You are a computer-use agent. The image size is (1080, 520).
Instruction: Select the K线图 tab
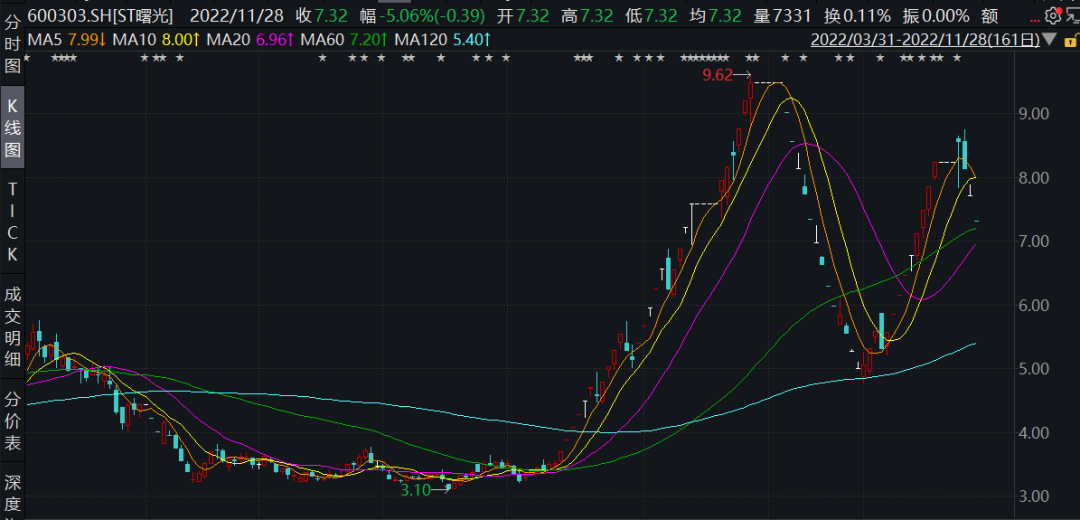point(13,127)
